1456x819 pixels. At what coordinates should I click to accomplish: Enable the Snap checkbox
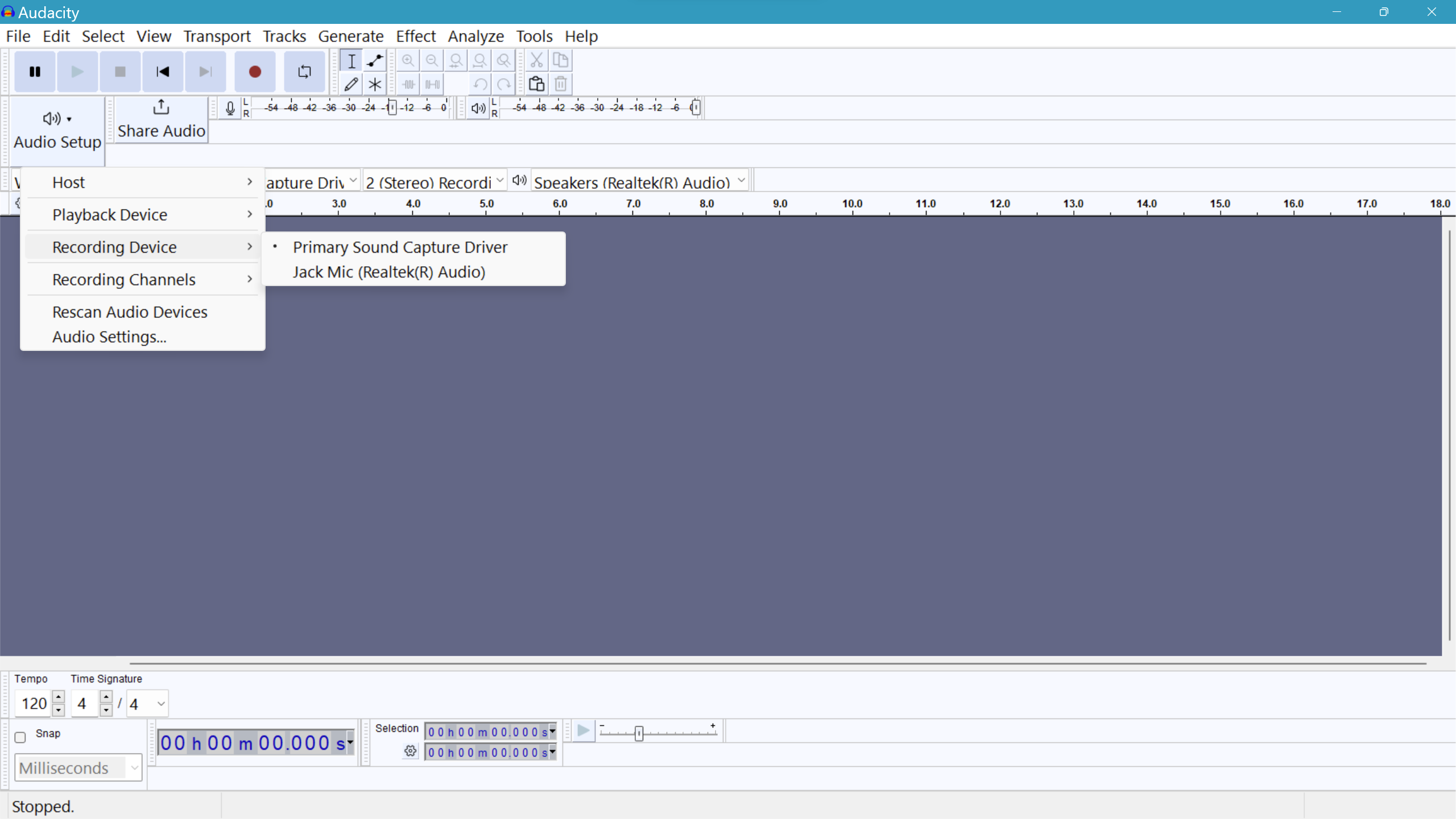coord(20,737)
